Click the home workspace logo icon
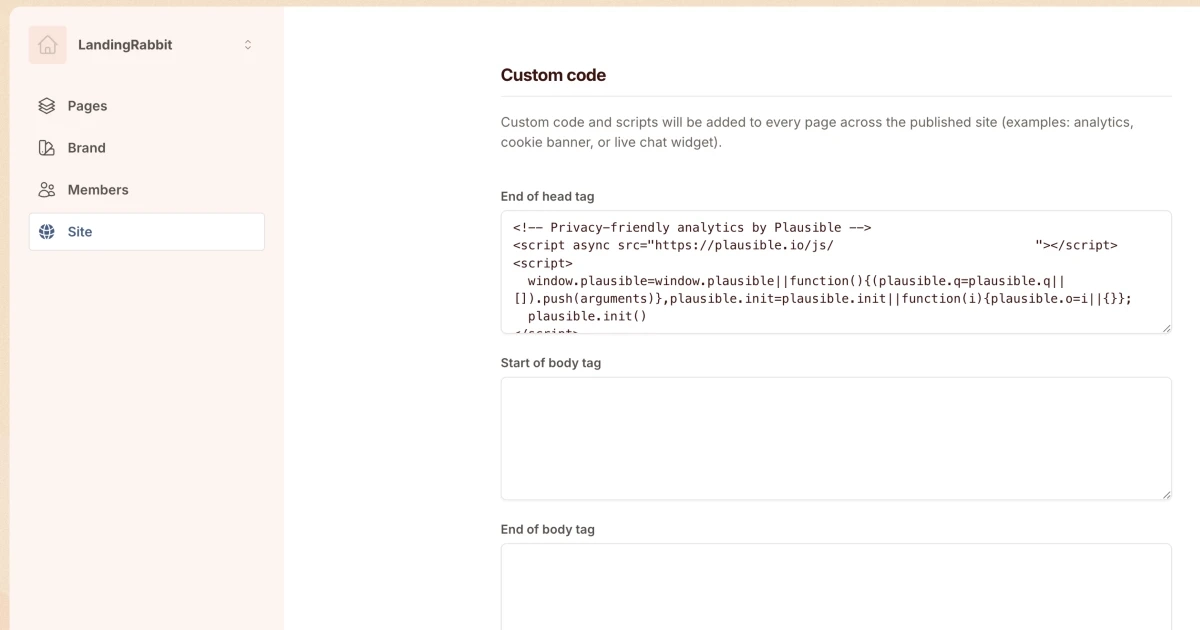The height and width of the screenshot is (630, 1200). [48, 45]
